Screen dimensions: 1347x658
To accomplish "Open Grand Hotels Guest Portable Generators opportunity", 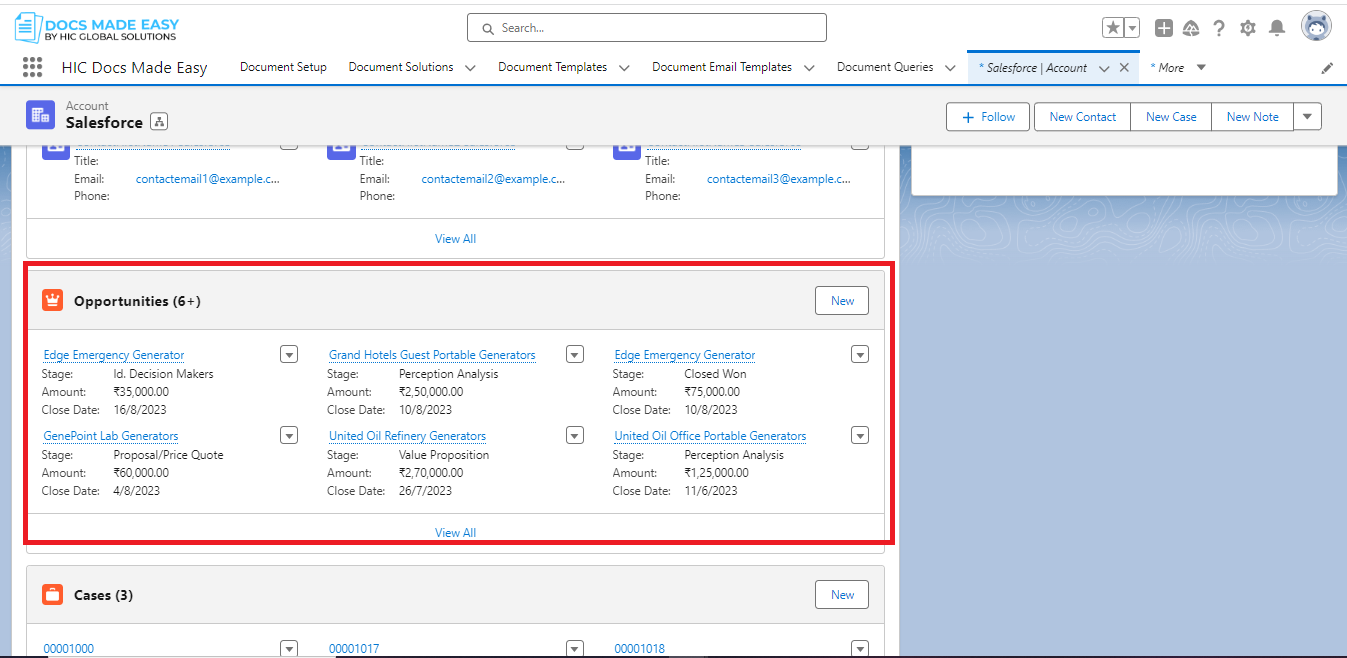I will [432, 355].
